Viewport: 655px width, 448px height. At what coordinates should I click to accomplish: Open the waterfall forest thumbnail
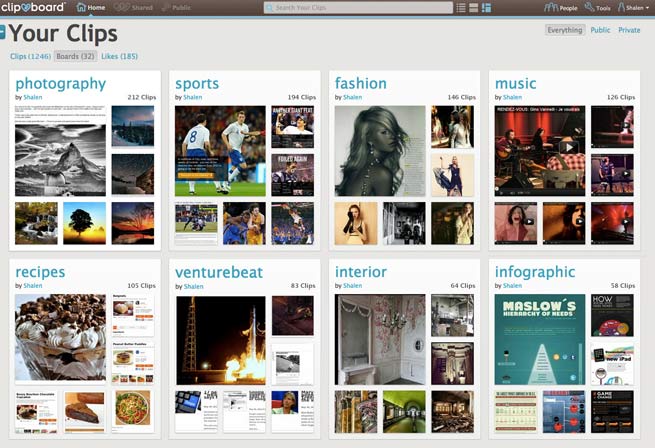pos(36,223)
